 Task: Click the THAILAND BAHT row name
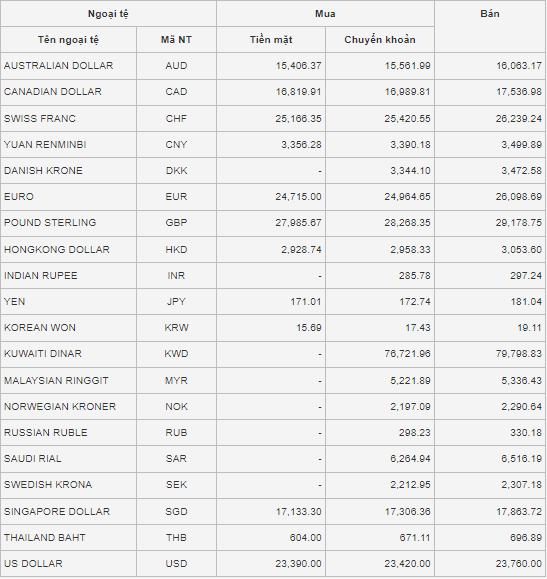[x=45, y=537]
